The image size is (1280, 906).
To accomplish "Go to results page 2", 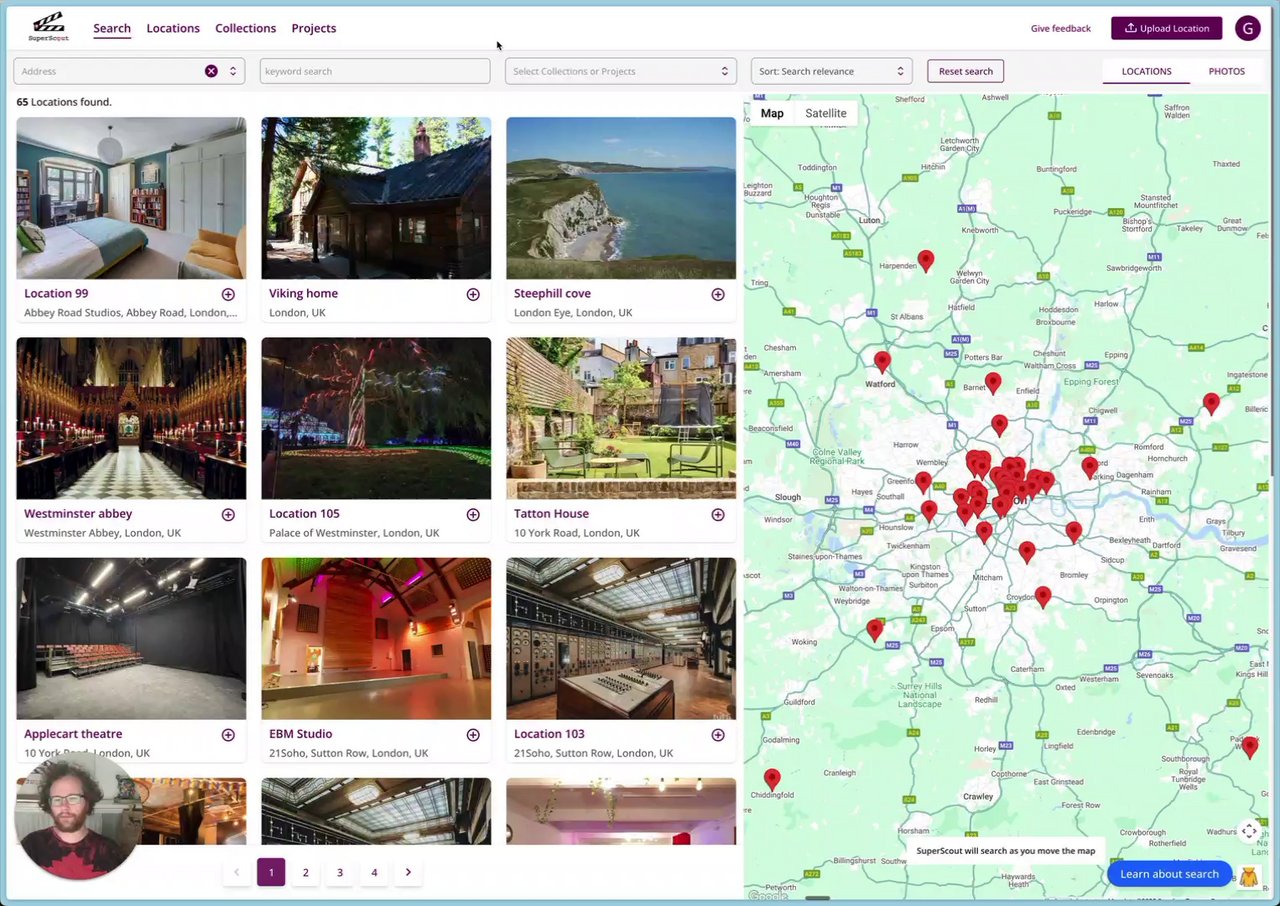I will (305, 872).
